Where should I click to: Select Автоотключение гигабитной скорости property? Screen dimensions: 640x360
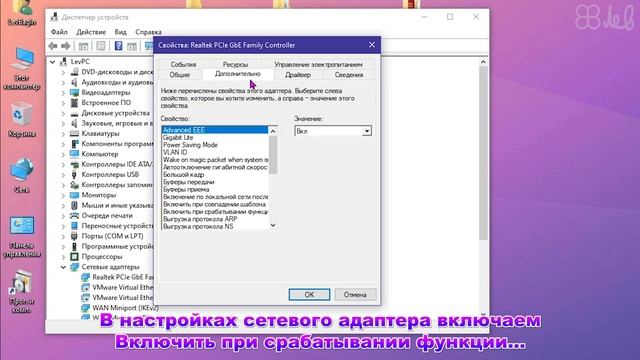[x=215, y=167]
